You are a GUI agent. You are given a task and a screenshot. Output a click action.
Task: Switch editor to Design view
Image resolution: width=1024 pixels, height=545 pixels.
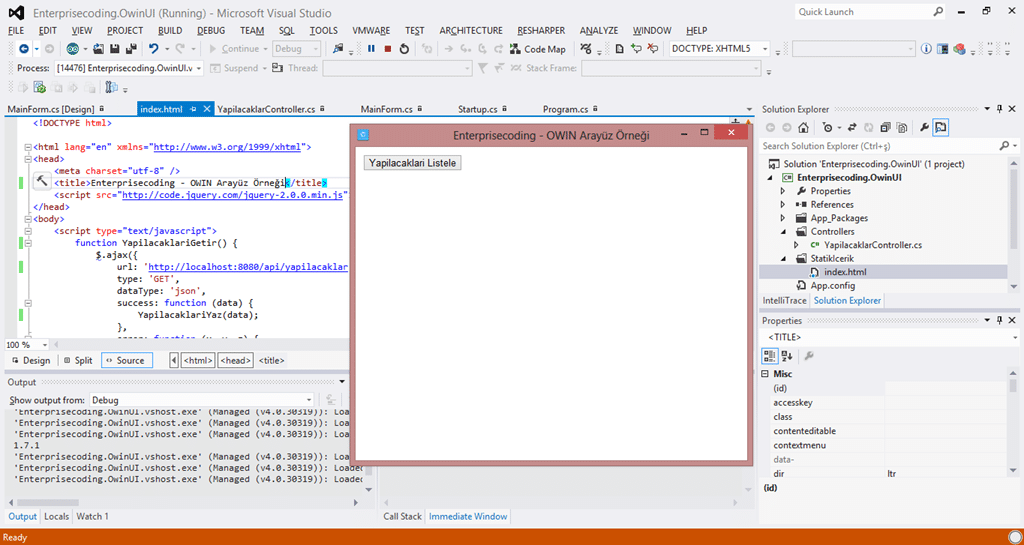31,360
